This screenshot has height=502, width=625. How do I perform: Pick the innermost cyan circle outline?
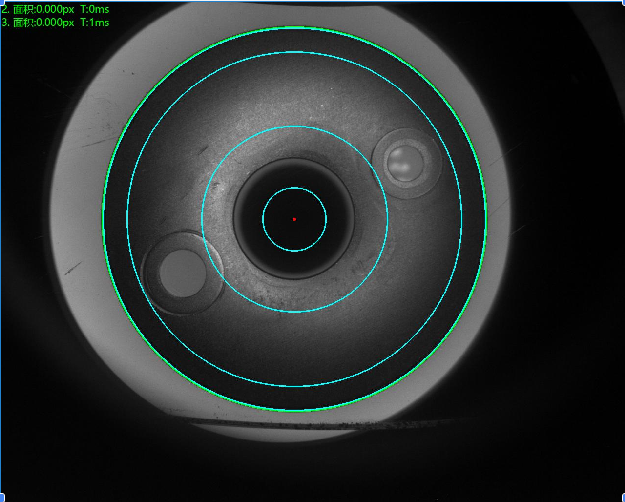pyautogui.click(x=294, y=188)
